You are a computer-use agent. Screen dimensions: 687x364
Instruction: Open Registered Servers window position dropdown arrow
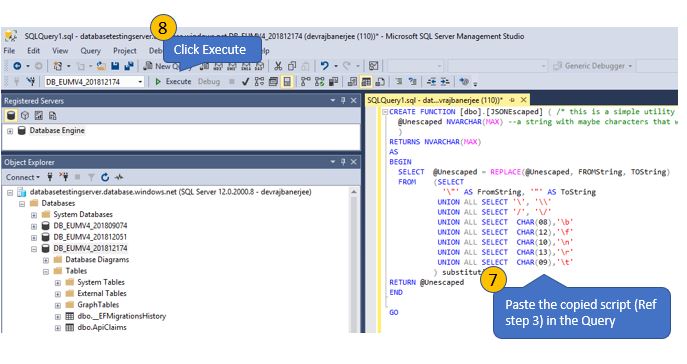click(333, 100)
